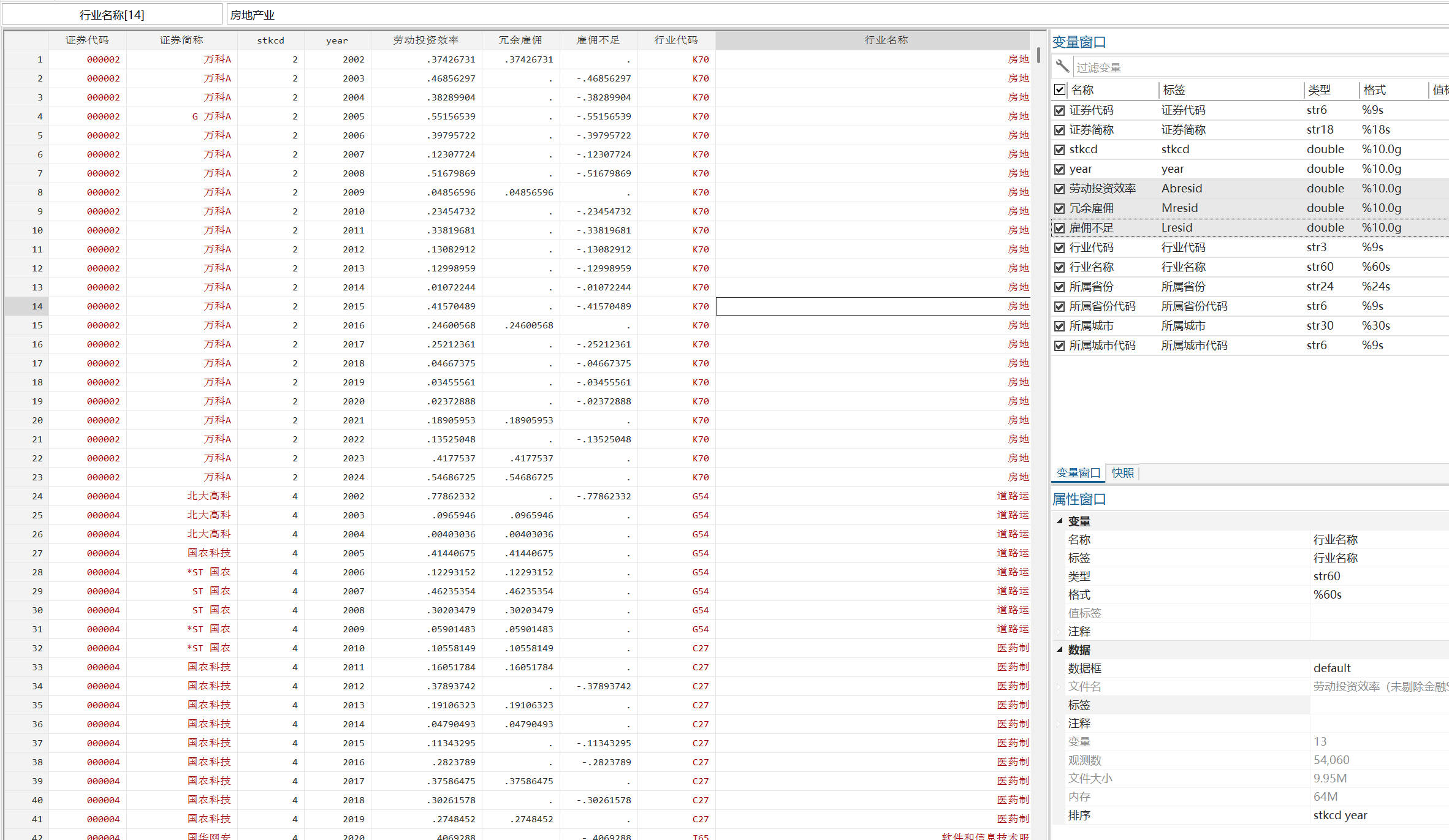Screen dimensions: 1449x840
Task: Toggle the select-all variables header checkbox
Action: [1059, 90]
